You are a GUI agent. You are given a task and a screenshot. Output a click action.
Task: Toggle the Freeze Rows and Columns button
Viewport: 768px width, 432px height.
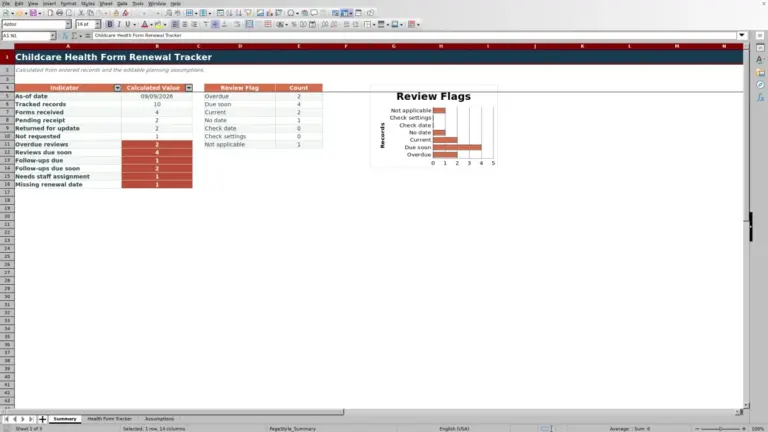click(345, 13)
